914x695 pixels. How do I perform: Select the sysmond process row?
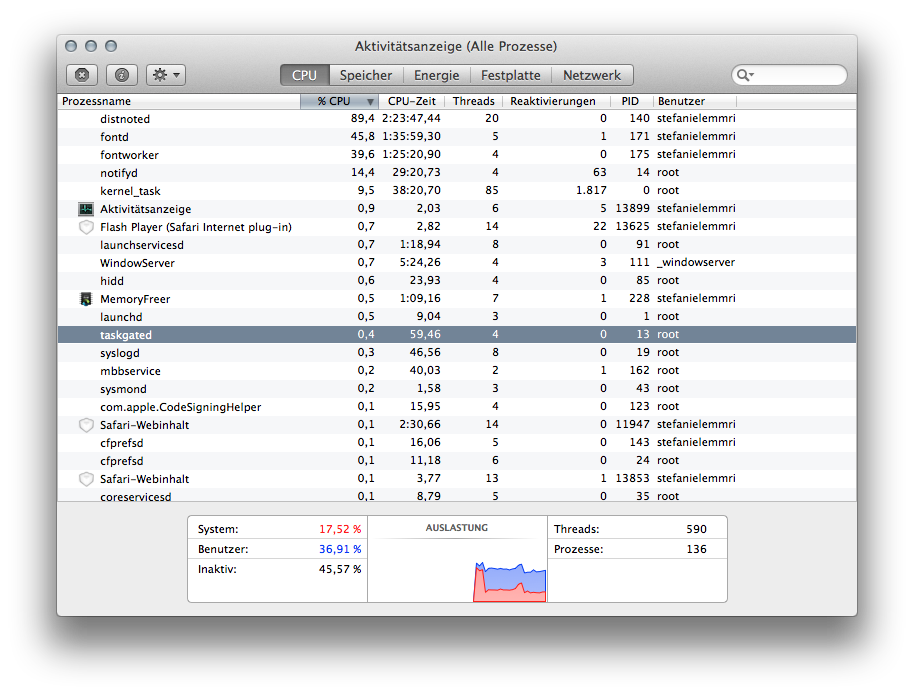click(457, 389)
